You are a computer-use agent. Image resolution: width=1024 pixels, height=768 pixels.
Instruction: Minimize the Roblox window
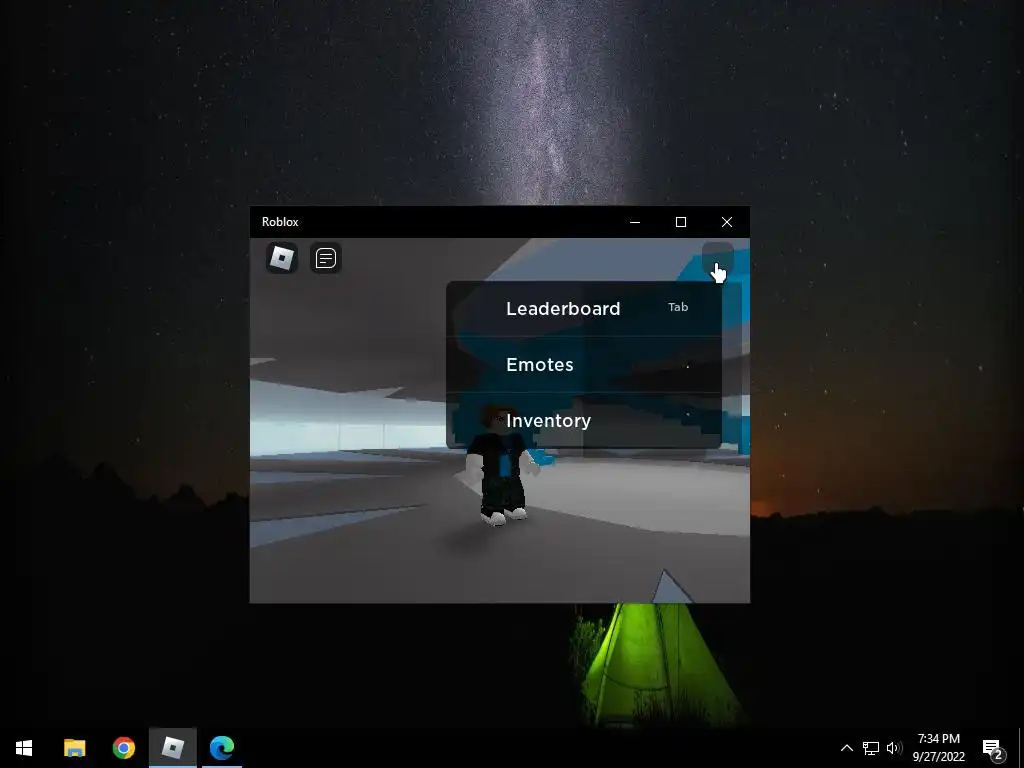(x=635, y=222)
